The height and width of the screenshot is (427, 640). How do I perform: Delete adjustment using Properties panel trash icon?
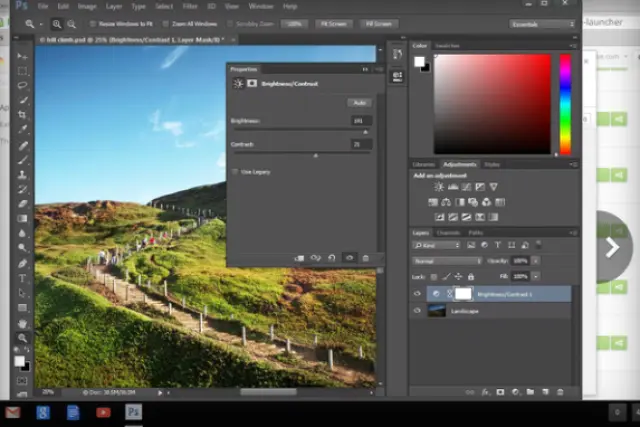366,258
